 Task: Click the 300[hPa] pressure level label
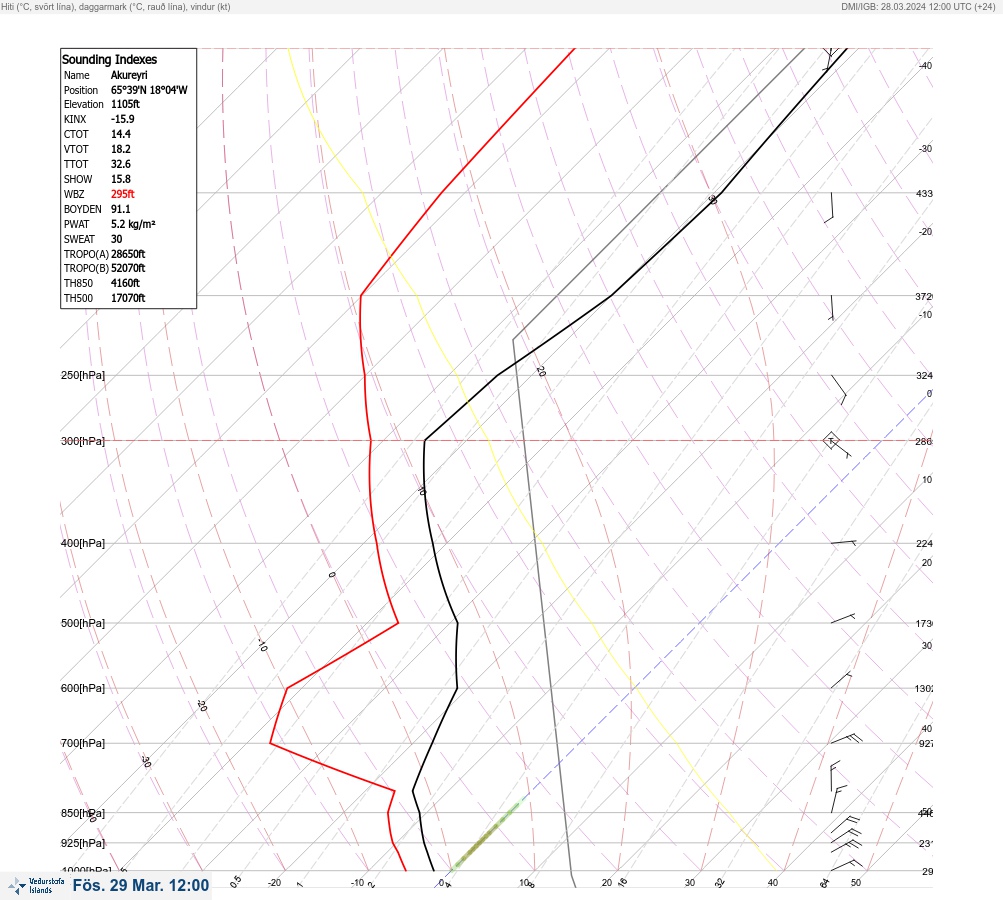pyautogui.click(x=83, y=441)
